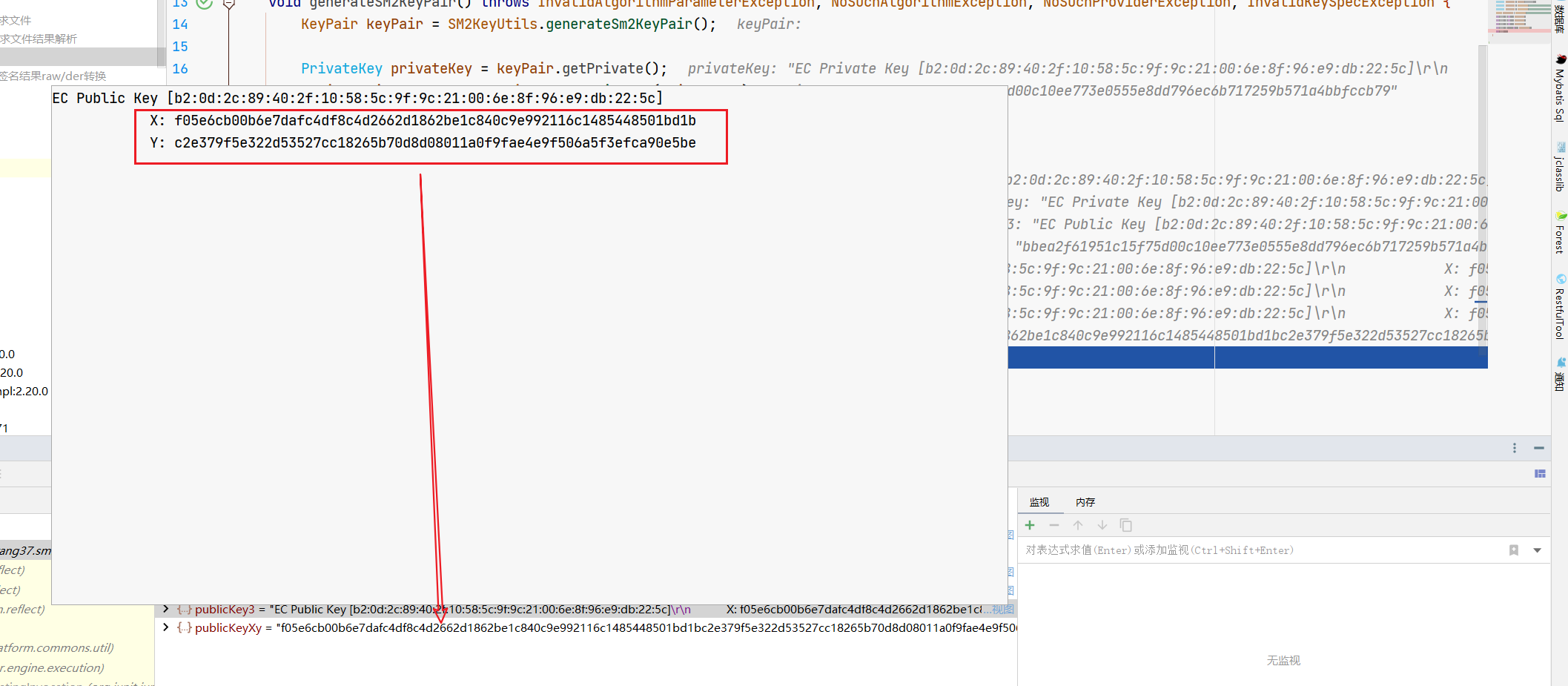This screenshot has width=1568, height=686.
Task: Click the remove watch minus icon
Action: pyautogui.click(x=1053, y=525)
